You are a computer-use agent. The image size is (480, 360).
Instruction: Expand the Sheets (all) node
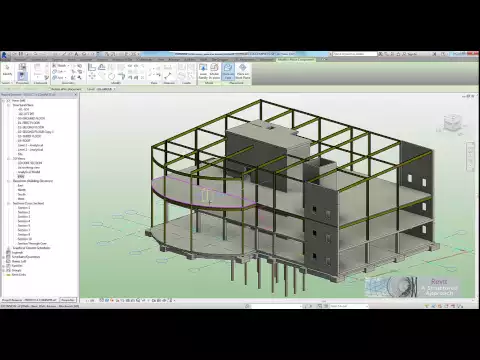coord(3,261)
